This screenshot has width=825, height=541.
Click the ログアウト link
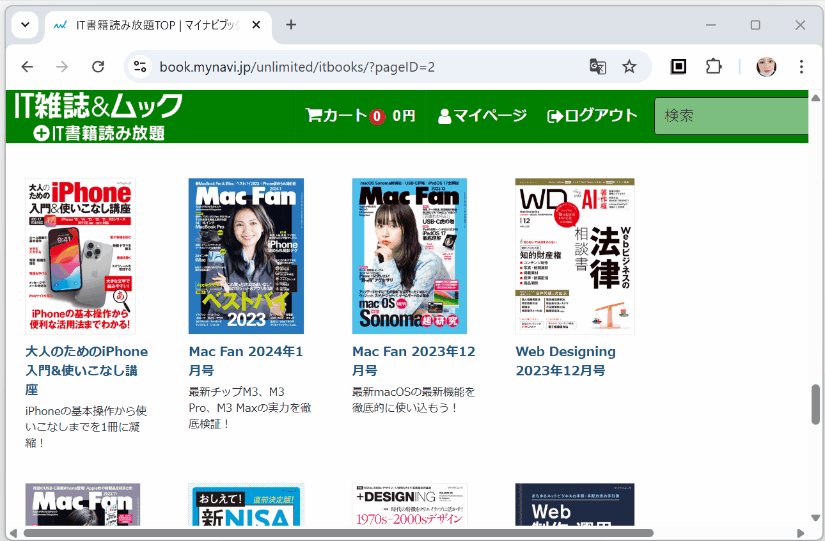tap(592, 115)
